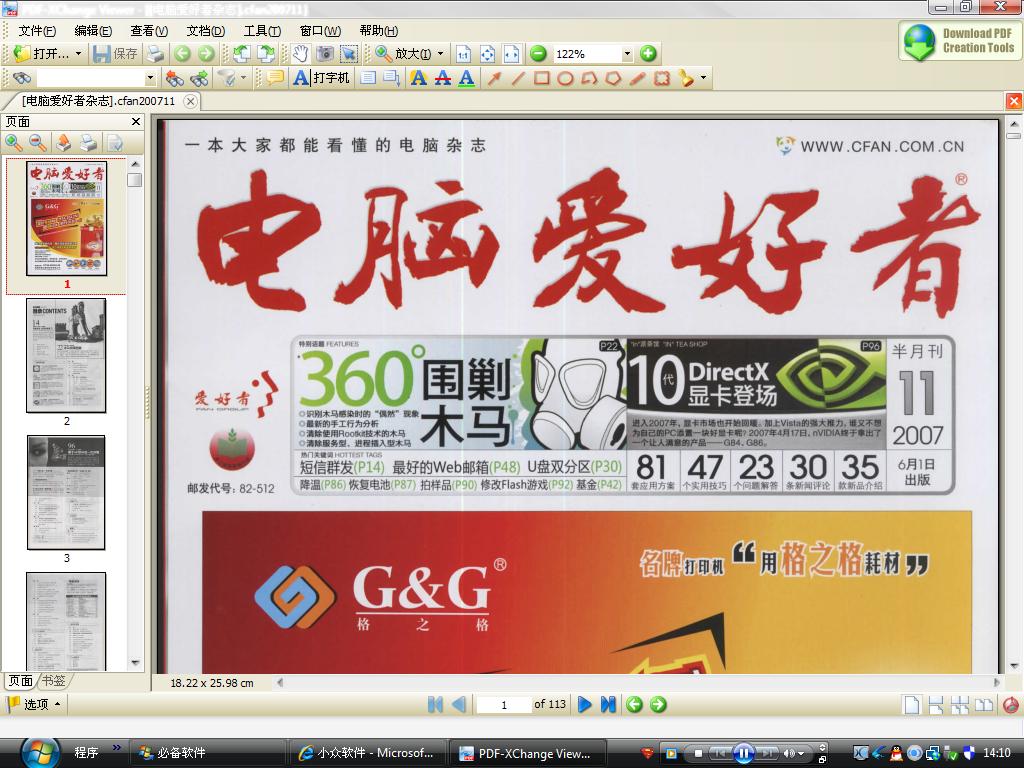
Task: Print the document with the printer icon
Action: pyautogui.click(x=155, y=54)
